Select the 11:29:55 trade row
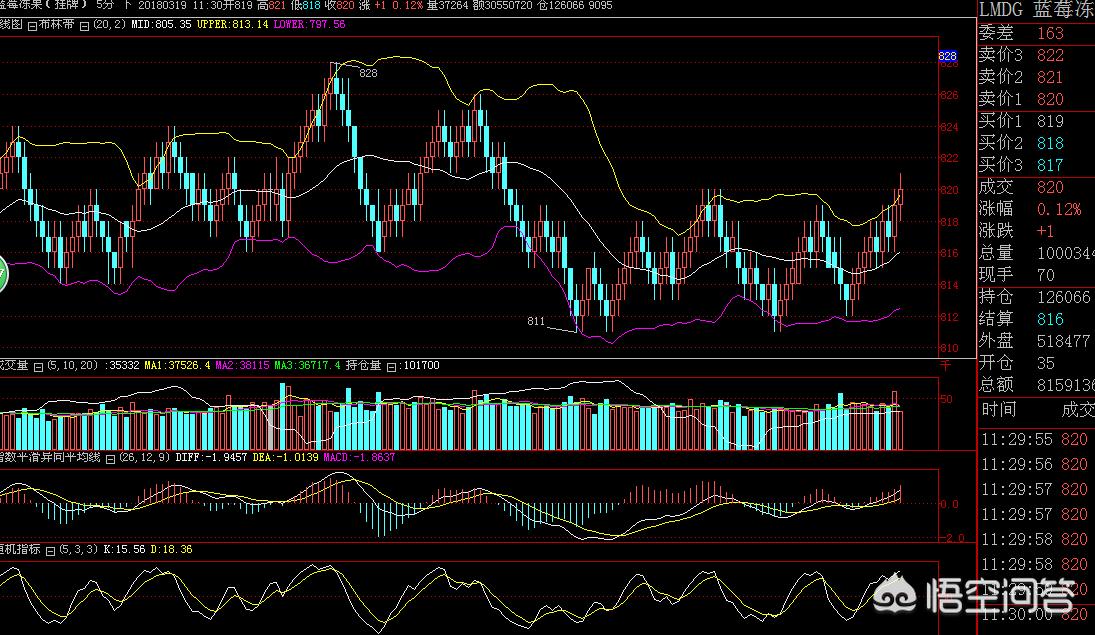The image size is (1095, 635). (1036, 439)
